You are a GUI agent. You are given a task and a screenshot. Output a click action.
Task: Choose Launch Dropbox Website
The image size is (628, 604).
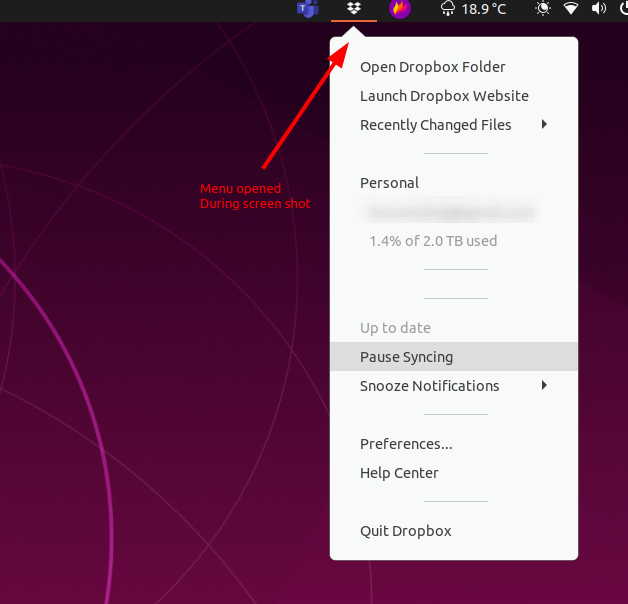454,96
